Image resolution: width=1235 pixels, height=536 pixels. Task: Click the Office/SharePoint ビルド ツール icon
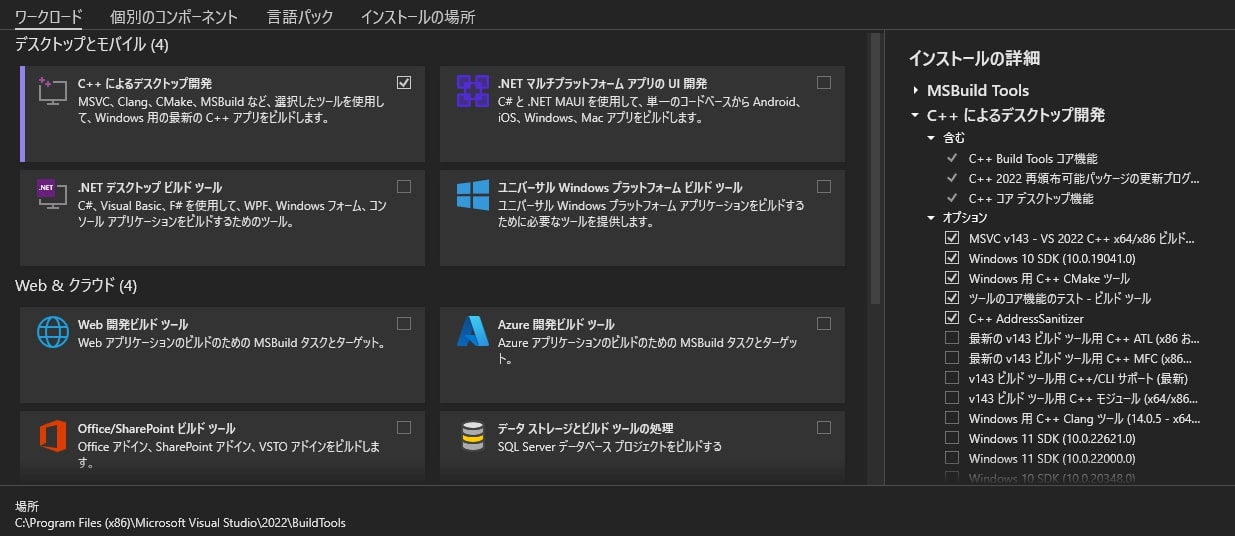point(52,436)
